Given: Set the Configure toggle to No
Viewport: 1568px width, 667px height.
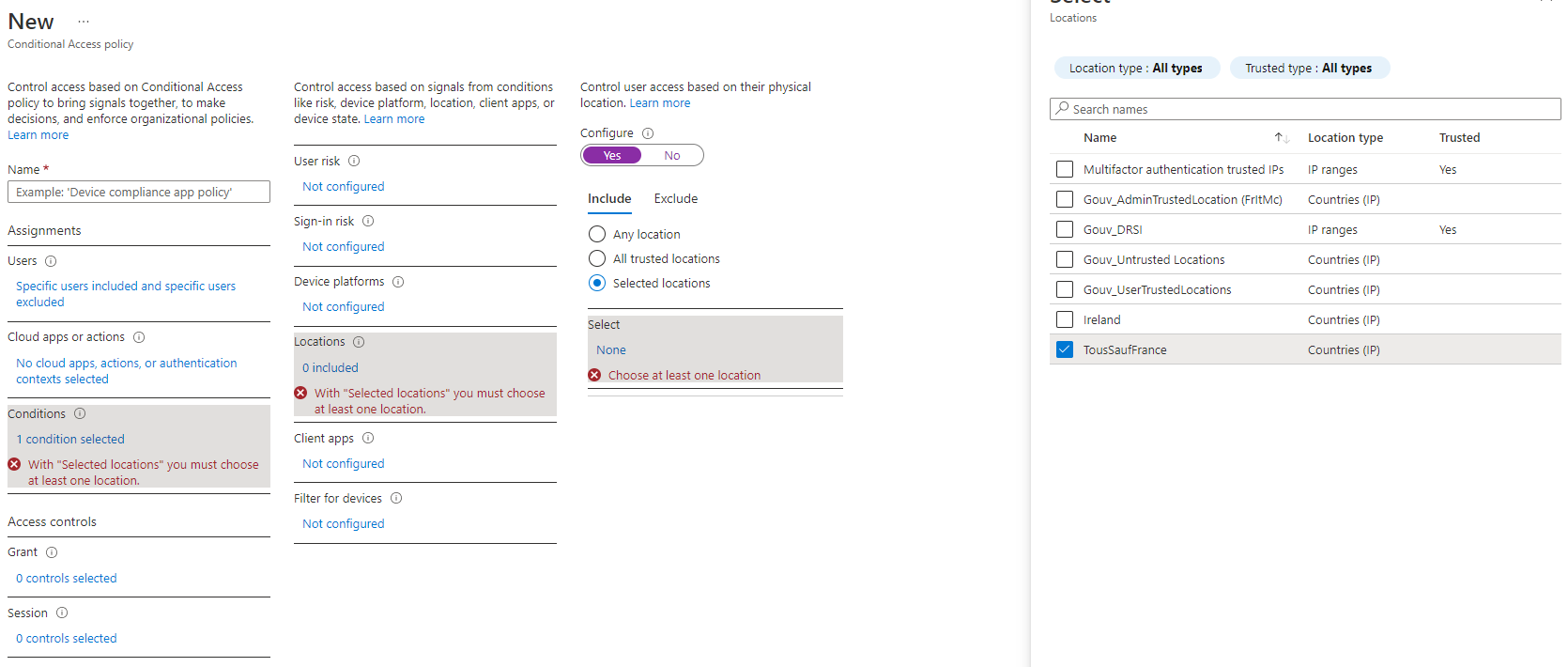Looking at the screenshot, I should tap(672, 155).
